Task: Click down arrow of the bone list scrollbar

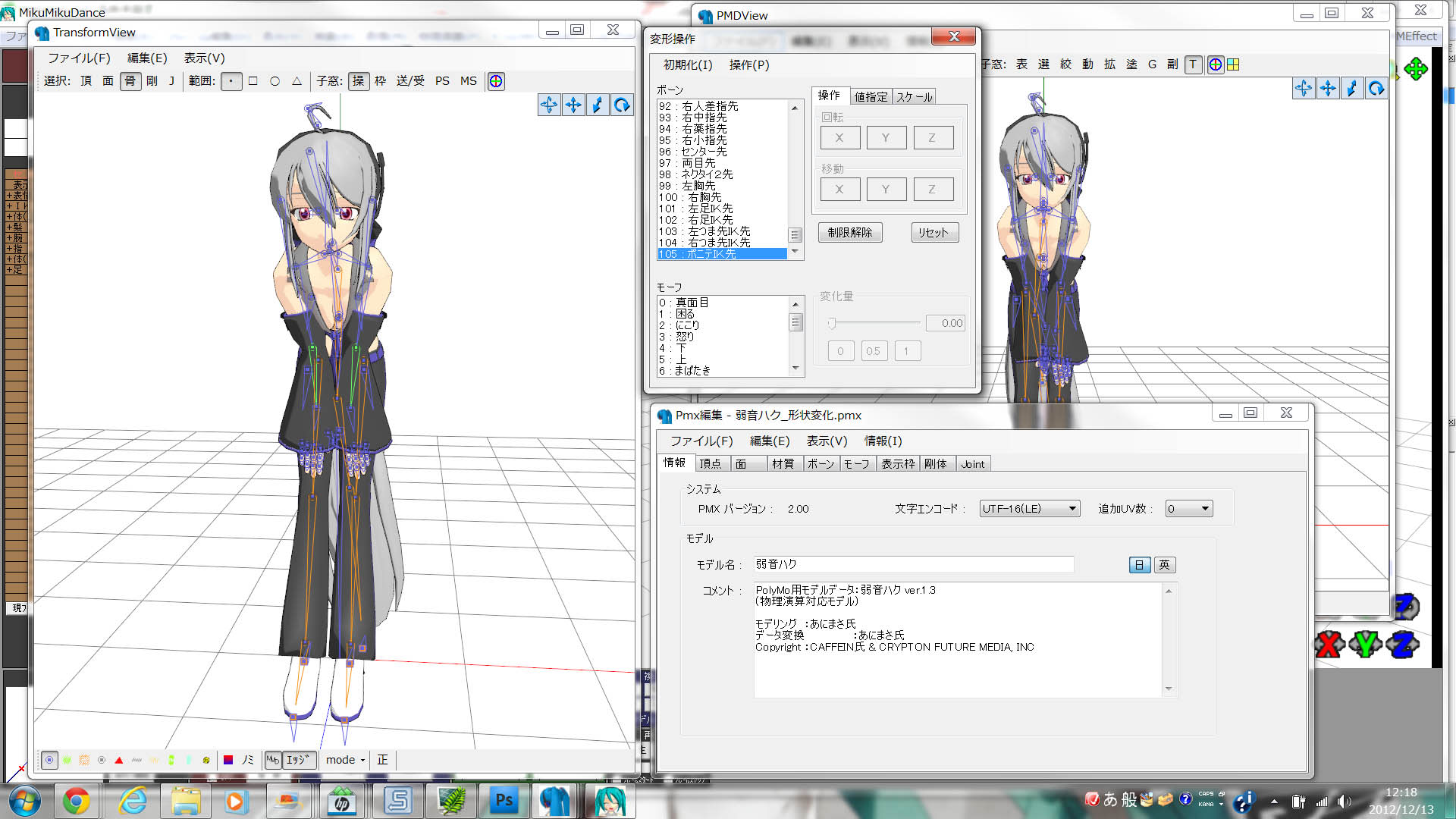Action: 795,252
